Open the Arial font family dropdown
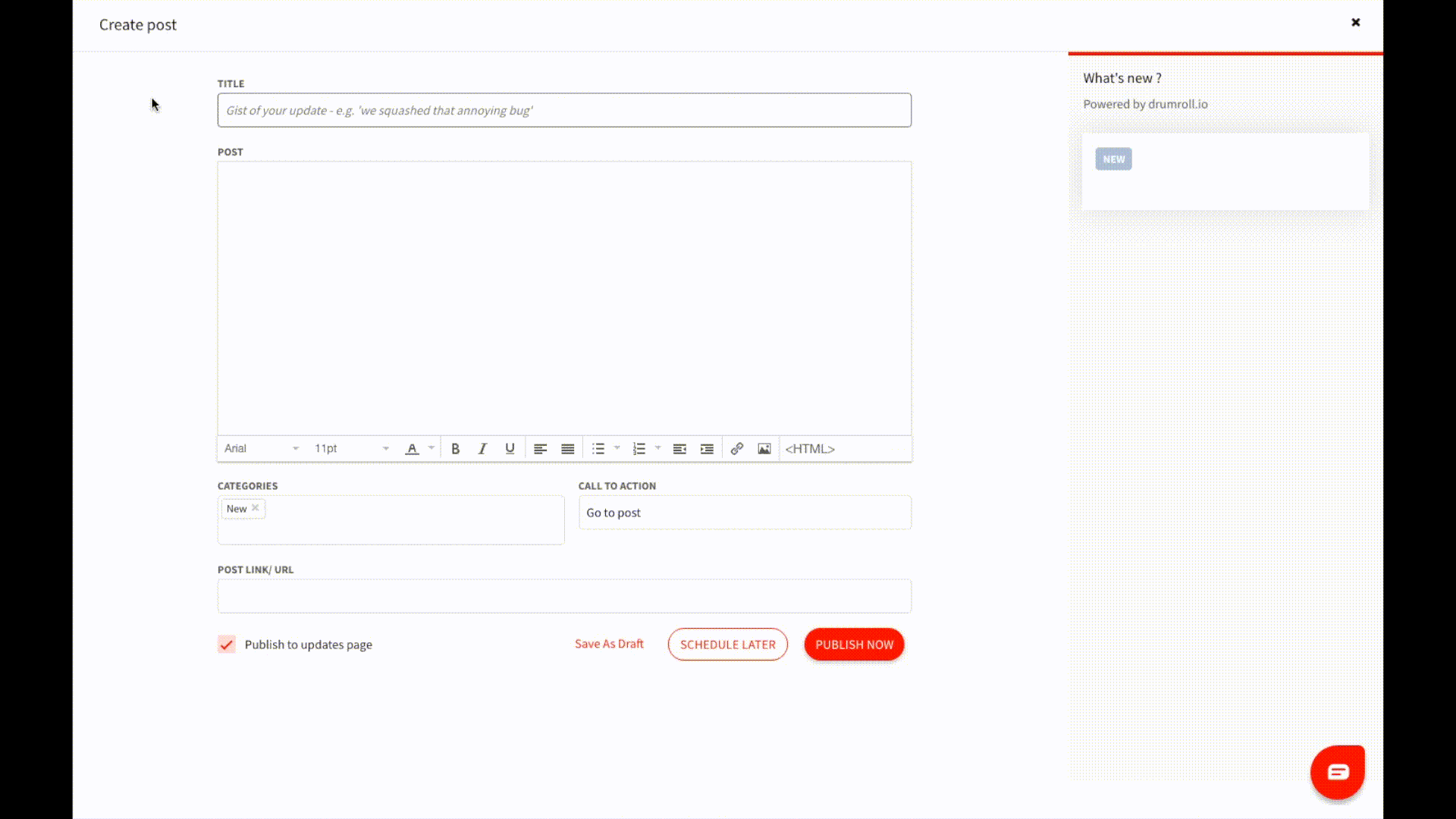Screen dimensions: 1456x819 (x=262, y=449)
